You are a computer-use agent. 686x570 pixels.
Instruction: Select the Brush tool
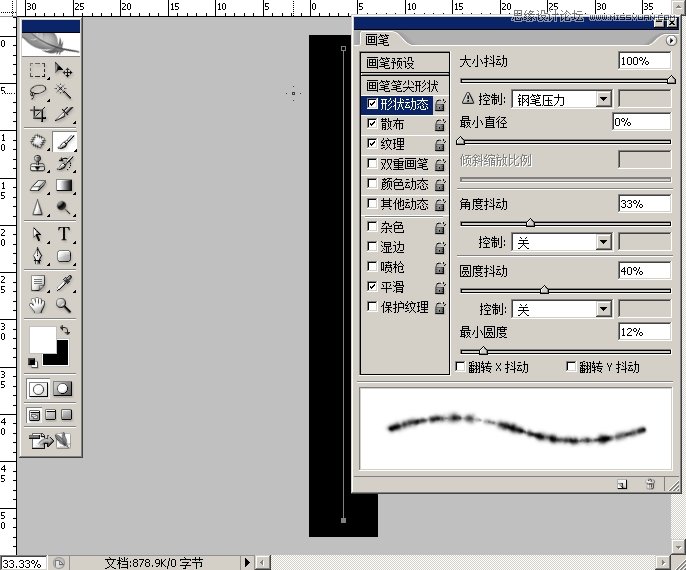65,142
